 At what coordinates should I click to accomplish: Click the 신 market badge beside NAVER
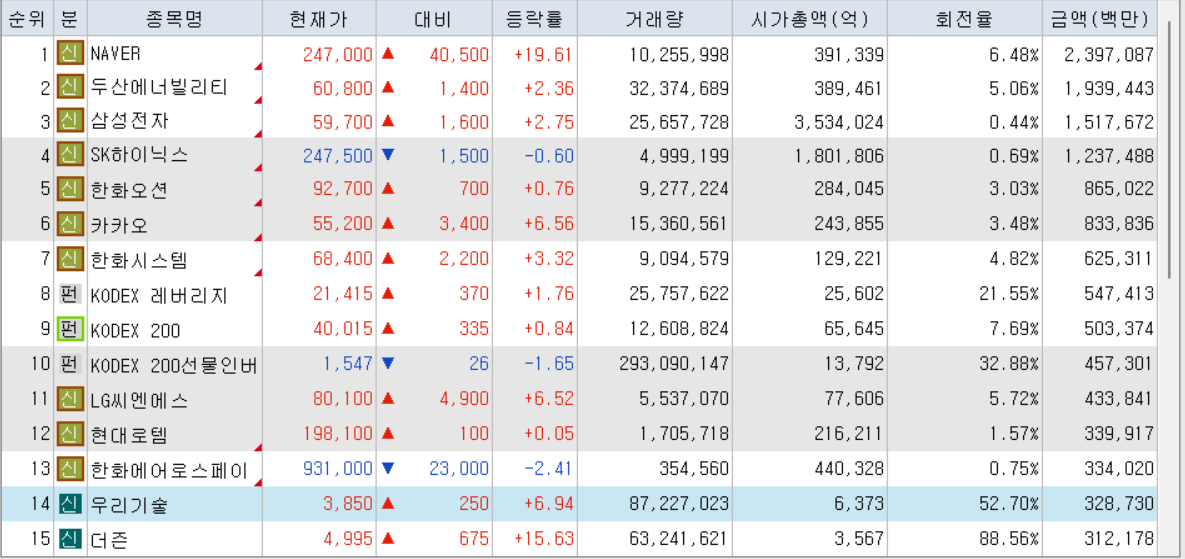(x=70, y=54)
